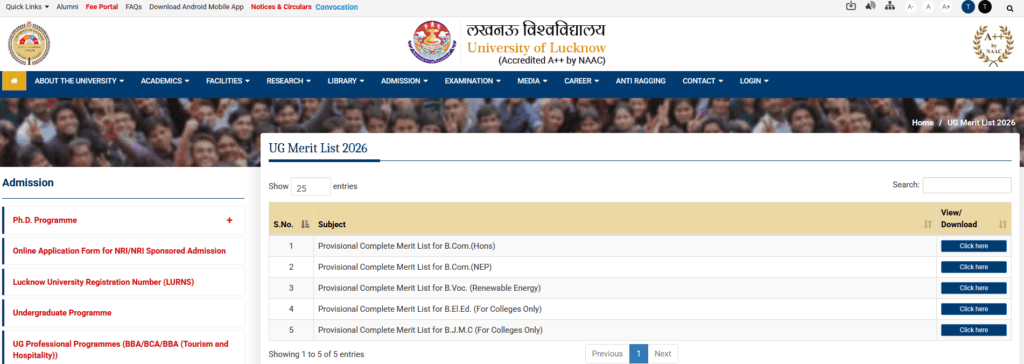
Task: Click here for B.Com.(NEP) merit list
Action: click(x=973, y=267)
